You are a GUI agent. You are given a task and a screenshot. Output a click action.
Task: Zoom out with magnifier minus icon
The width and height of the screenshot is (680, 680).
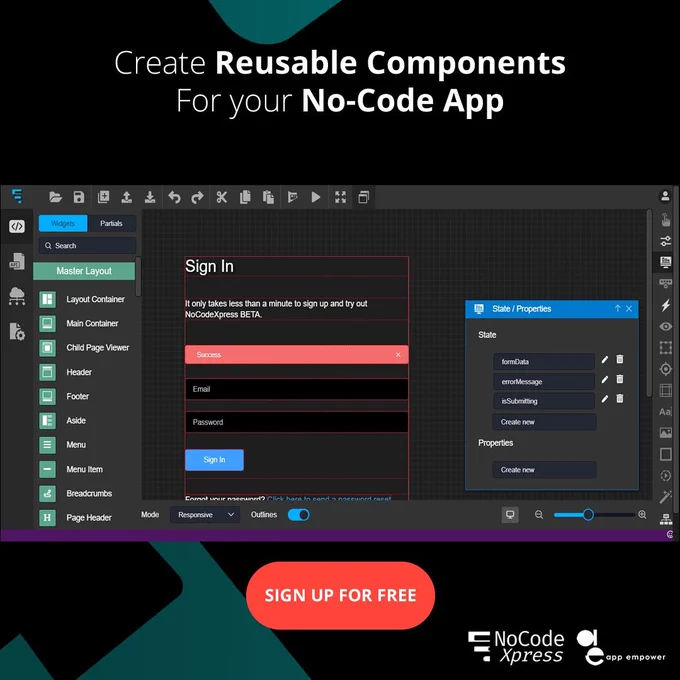point(539,515)
